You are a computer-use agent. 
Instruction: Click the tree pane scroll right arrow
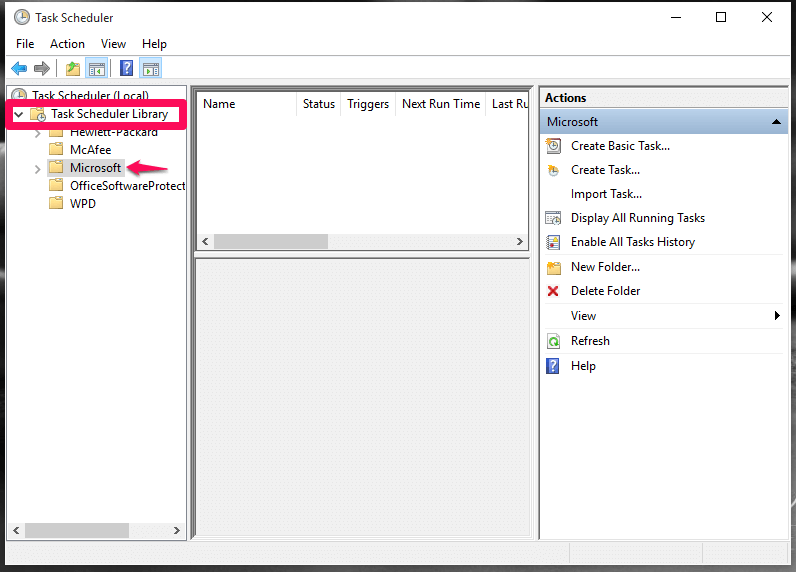pyautogui.click(x=176, y=530)
